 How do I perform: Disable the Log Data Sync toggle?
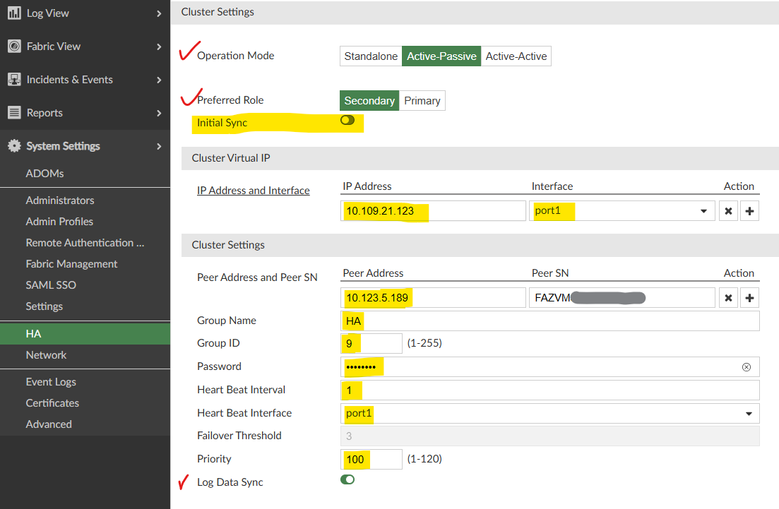click(x=347, y=480)
